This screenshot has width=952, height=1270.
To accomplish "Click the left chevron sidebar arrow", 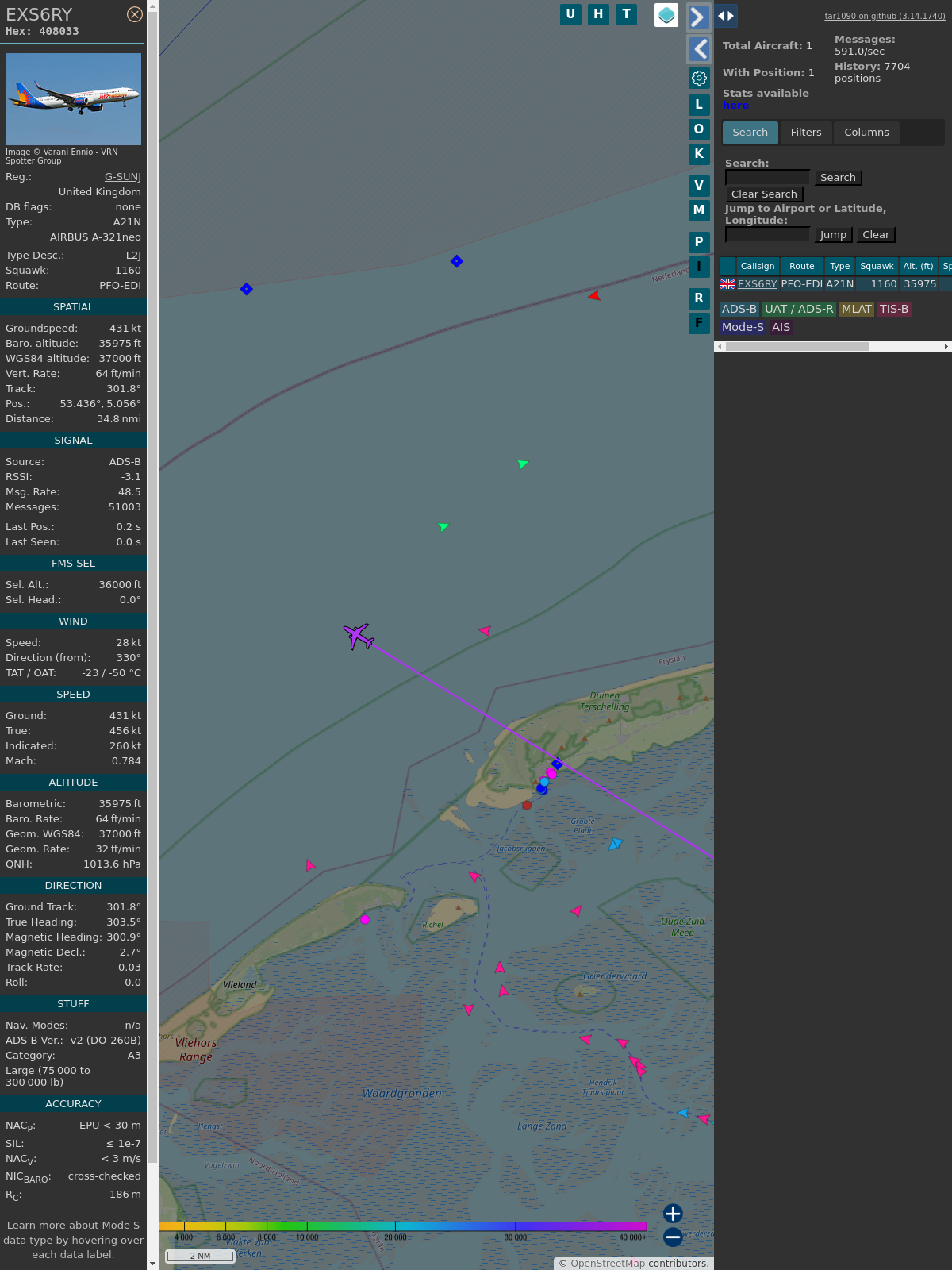I will coord(698,49).
